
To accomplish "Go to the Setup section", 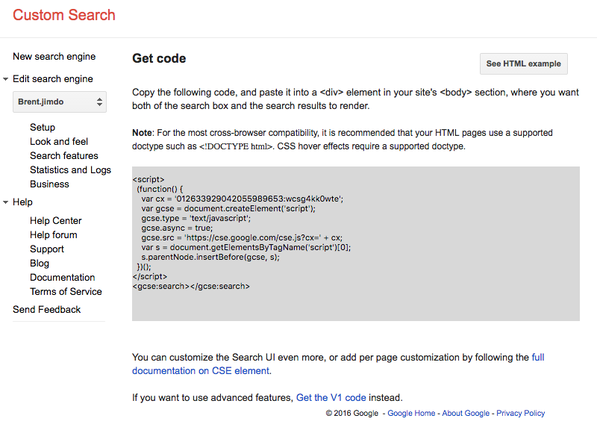I will 42,127.
